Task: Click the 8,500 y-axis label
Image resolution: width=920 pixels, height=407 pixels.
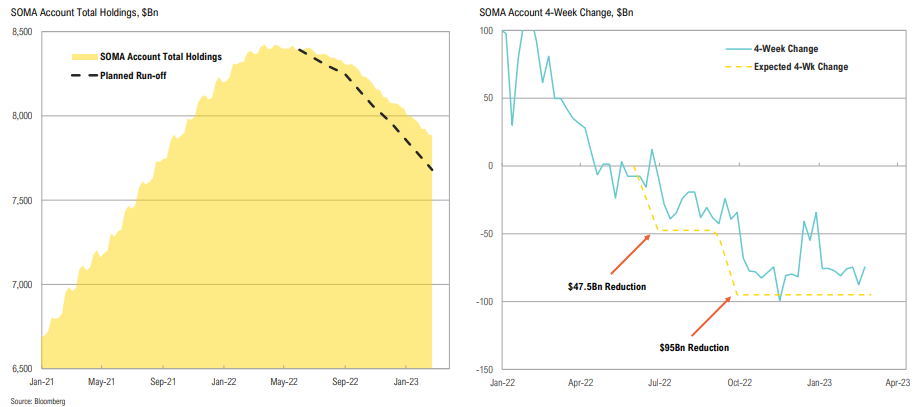Action: point(21,32)
